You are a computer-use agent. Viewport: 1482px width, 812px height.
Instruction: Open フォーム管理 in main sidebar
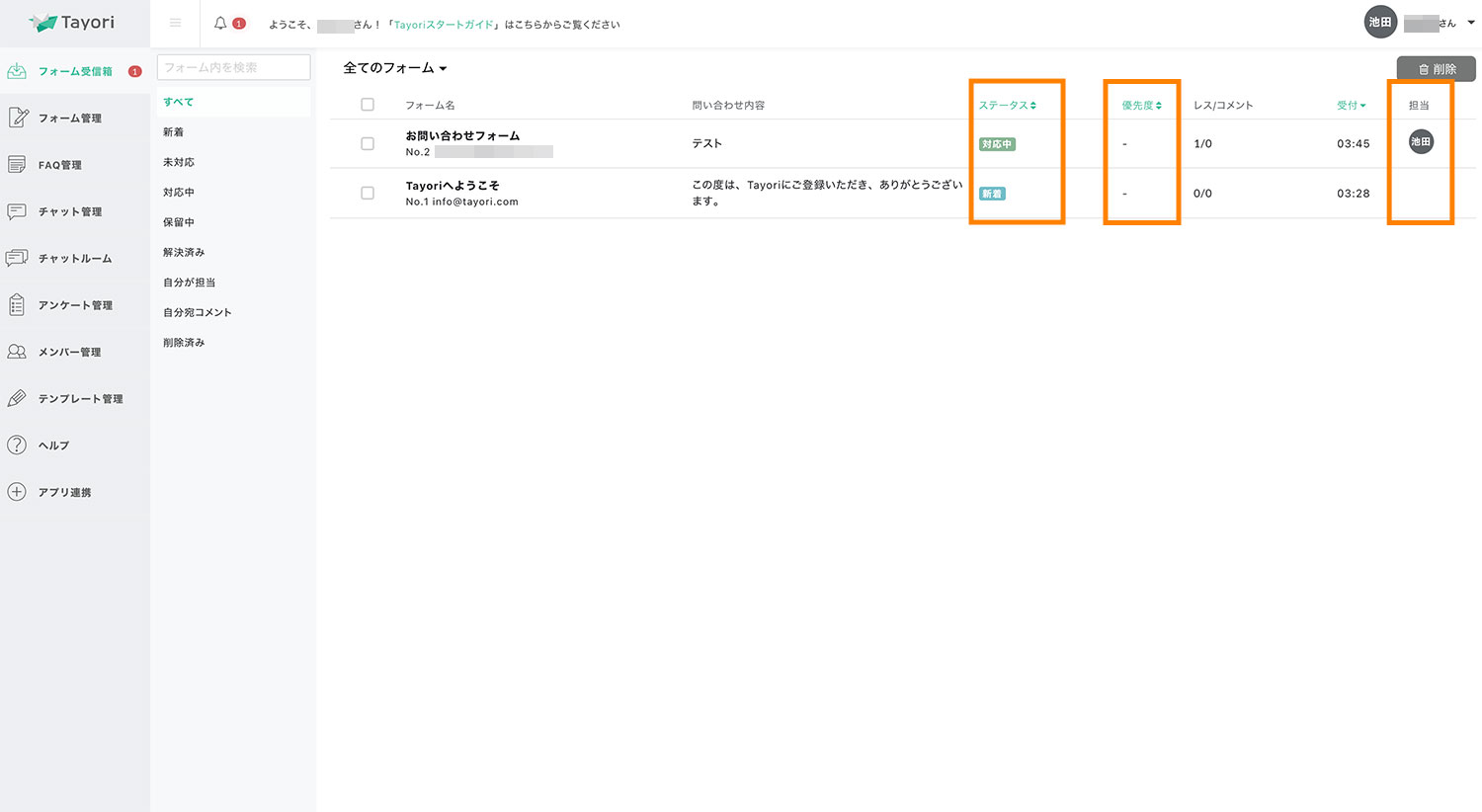coord(75,118)
